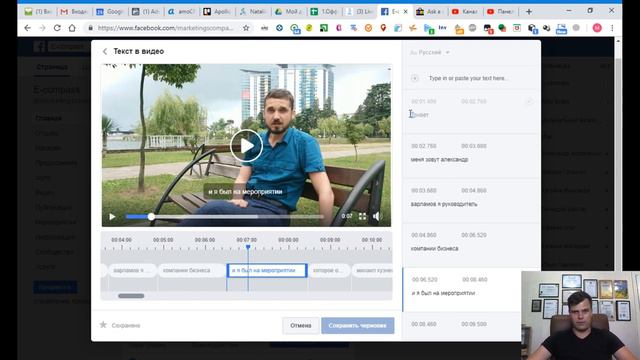The image size is (640, 360).
Task: Click the 00:09:00 mark on the timeline ruler
Action: point(330,240)
